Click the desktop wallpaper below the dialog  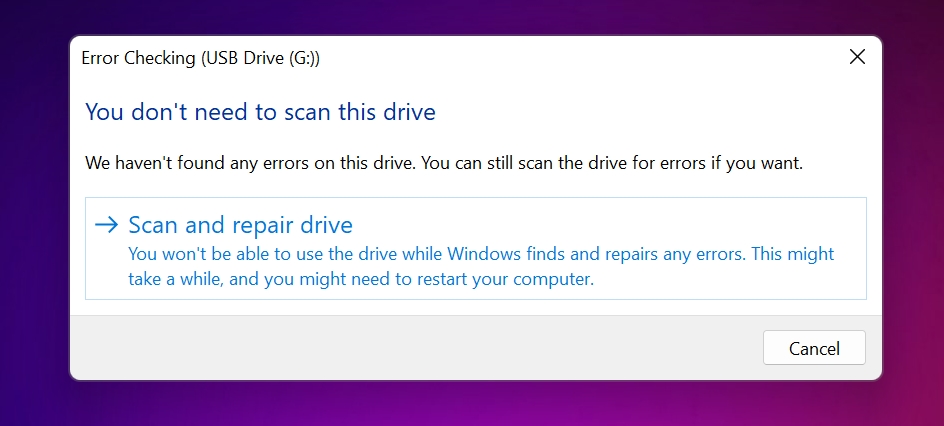click(x=470, y=404)
